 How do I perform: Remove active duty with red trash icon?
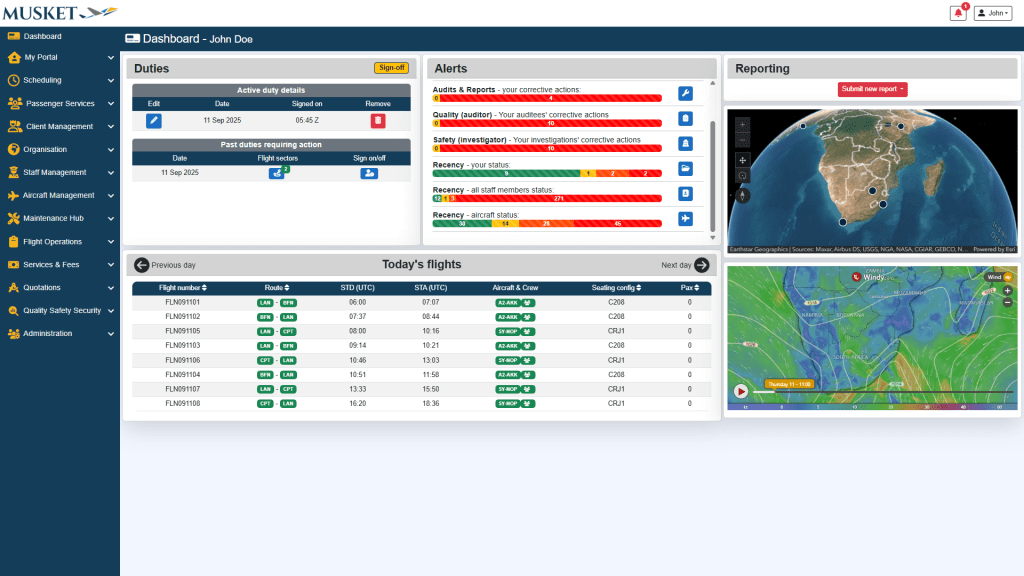(378, 121)
